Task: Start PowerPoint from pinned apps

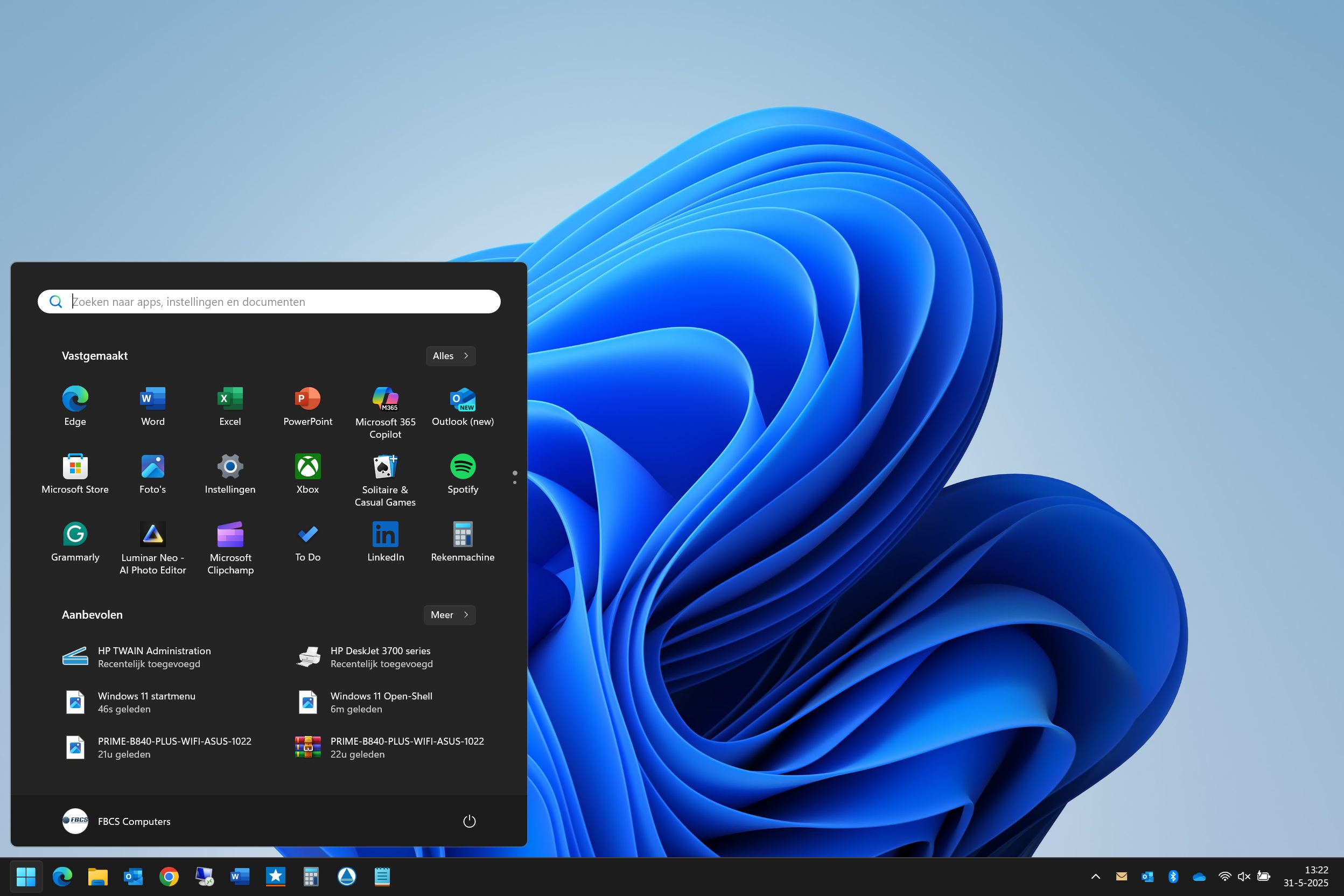Action: point(307,405)
